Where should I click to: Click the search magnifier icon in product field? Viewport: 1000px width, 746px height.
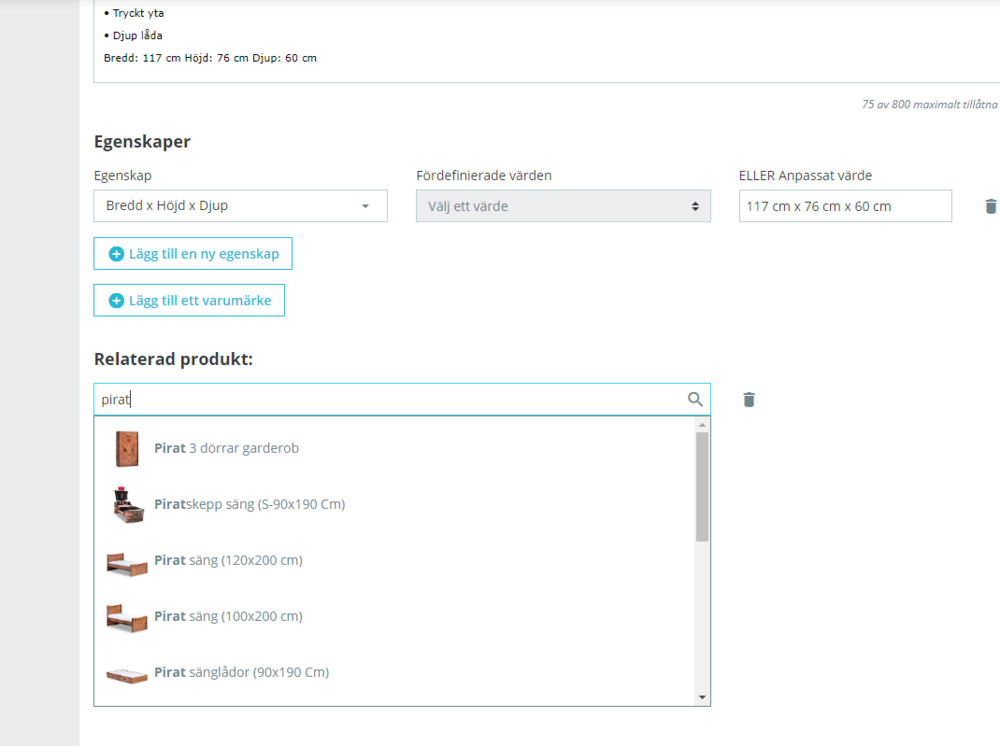click(694, 399)
